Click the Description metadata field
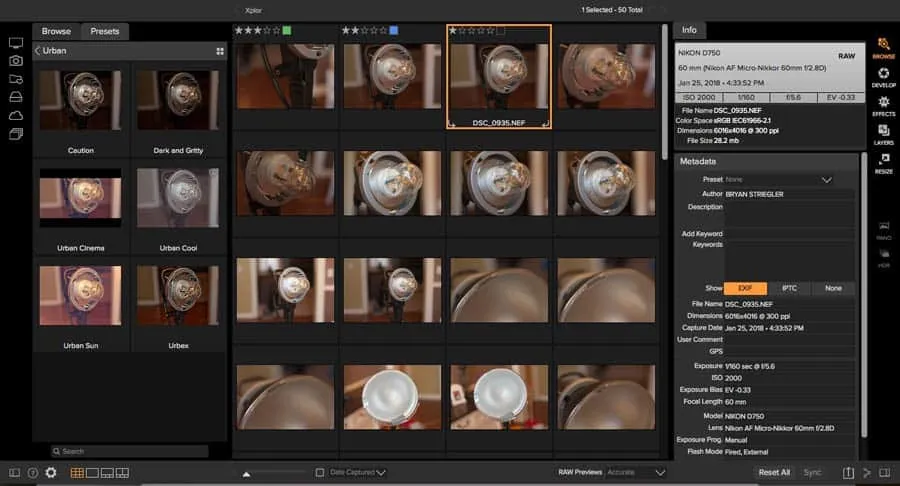 pyautogui.click(x=789, y=214)
